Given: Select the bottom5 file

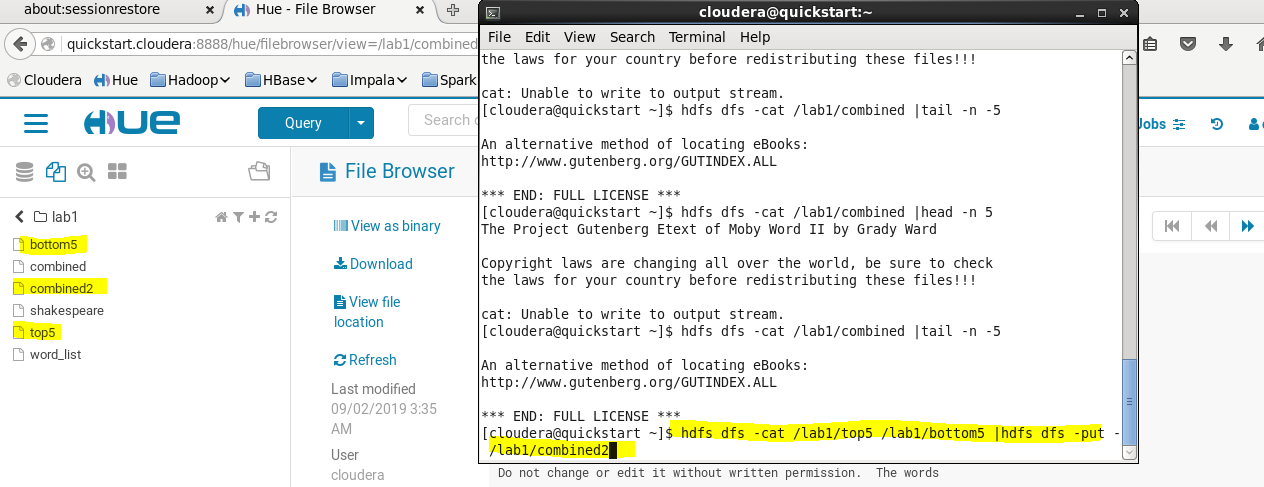Looking at the screenshot, I should coord(53,244).
